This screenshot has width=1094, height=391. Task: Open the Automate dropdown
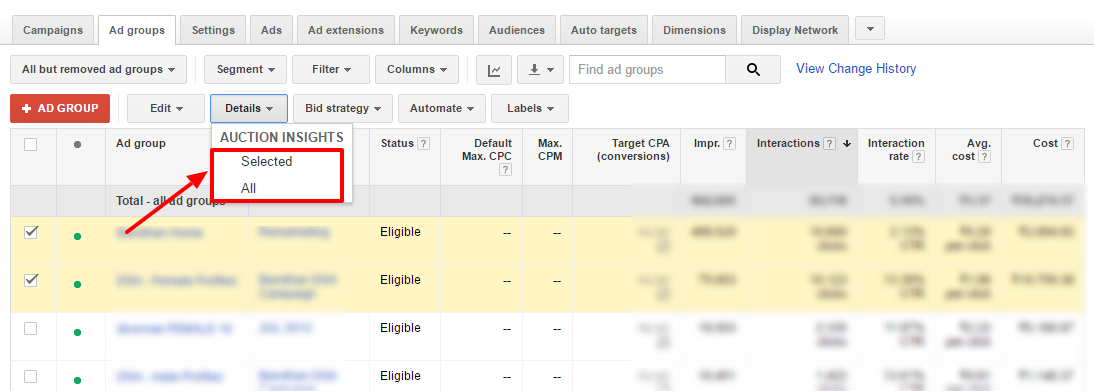pos(442,108)
